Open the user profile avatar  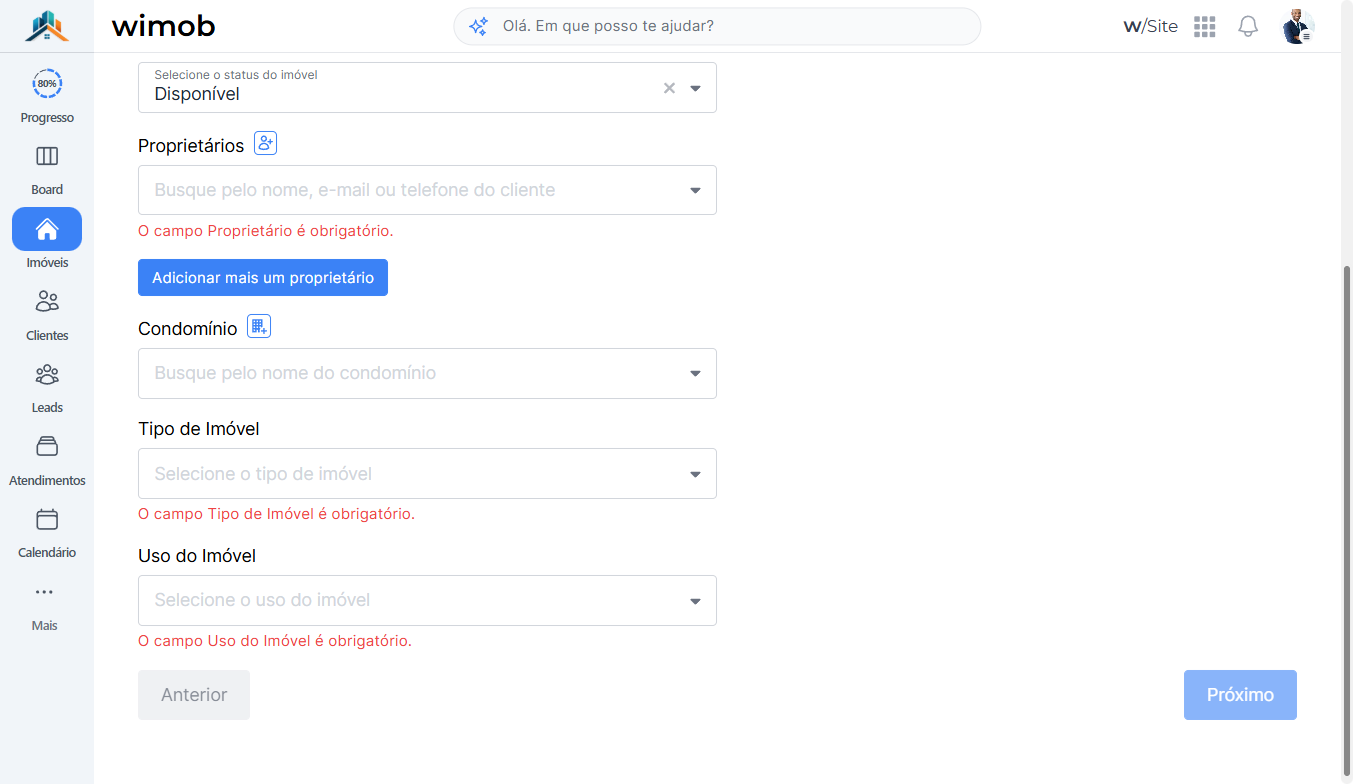1298,27
